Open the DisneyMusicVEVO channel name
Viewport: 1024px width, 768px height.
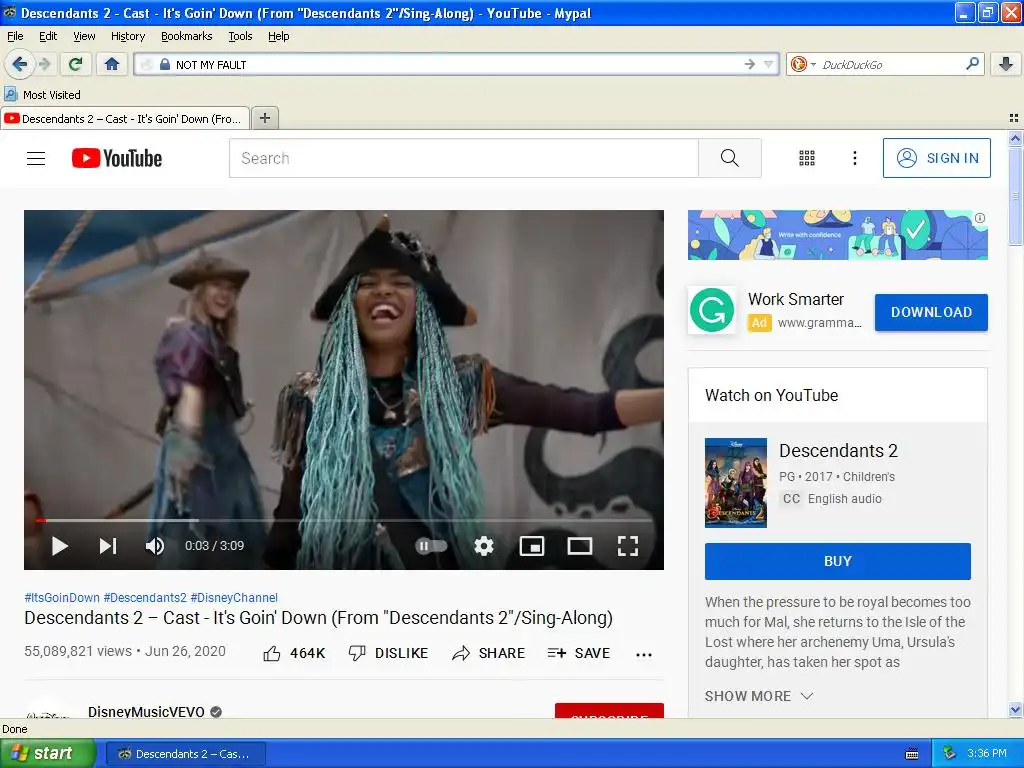tap(146, 711)
